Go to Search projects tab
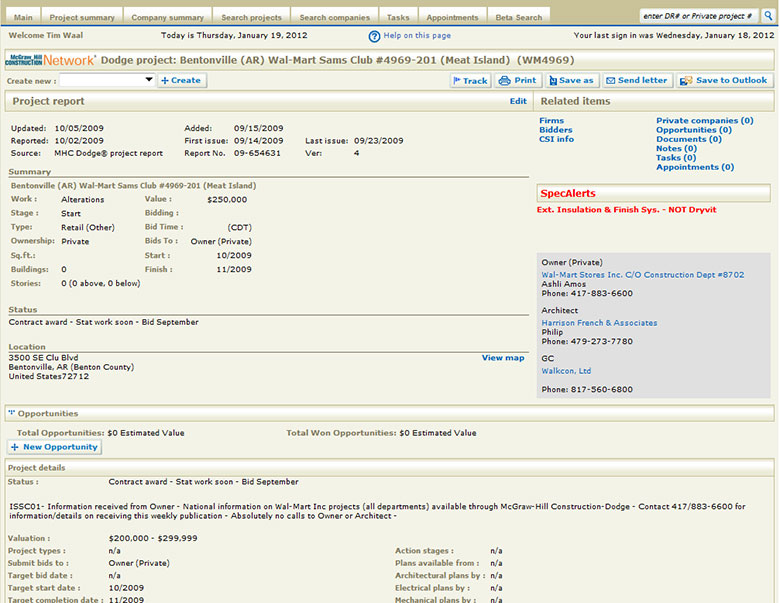The image size is (780, 603). click(x=251, y=17)
